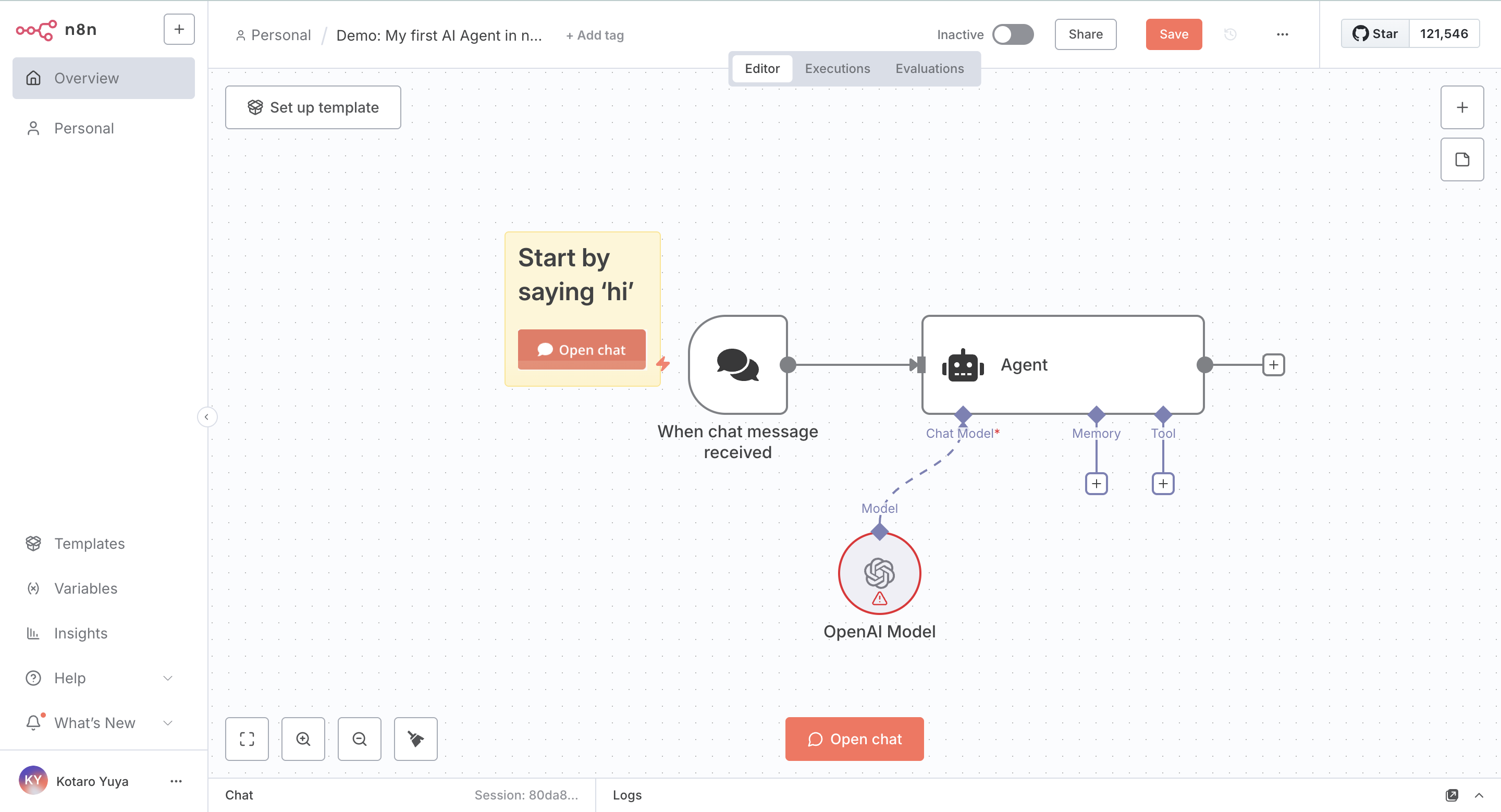This screenshot has height=812, width=1501.
Task: Zoom in on the canvas
Action: click(303, 739)
